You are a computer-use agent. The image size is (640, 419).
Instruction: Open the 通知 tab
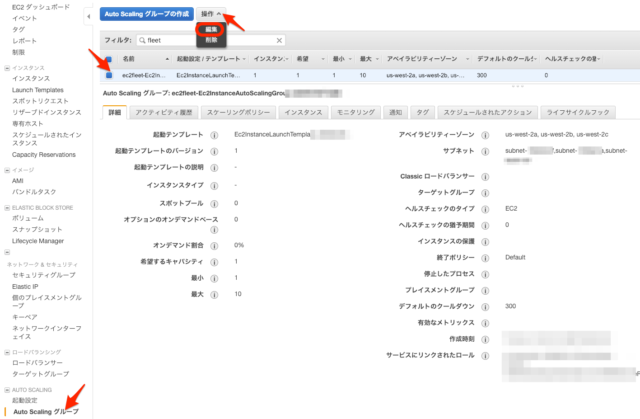(396, 112)
